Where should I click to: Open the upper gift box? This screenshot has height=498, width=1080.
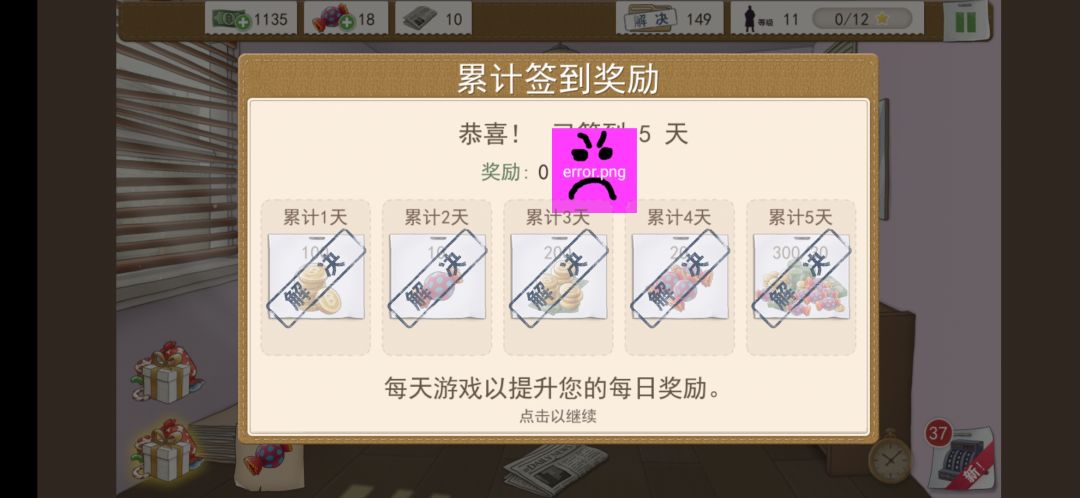tap(166, 373)
